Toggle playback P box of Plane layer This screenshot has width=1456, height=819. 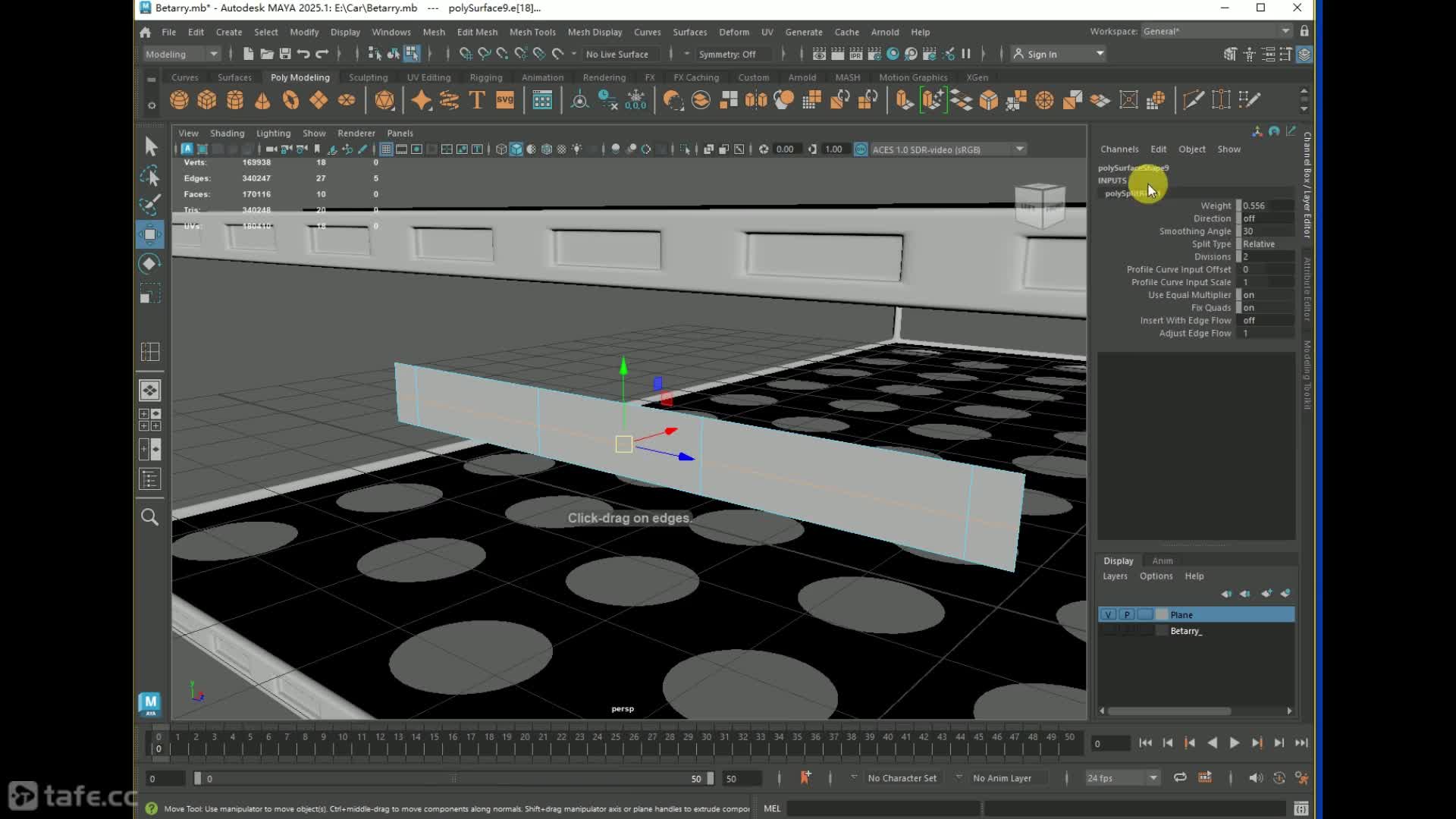tap(1127, 615)
